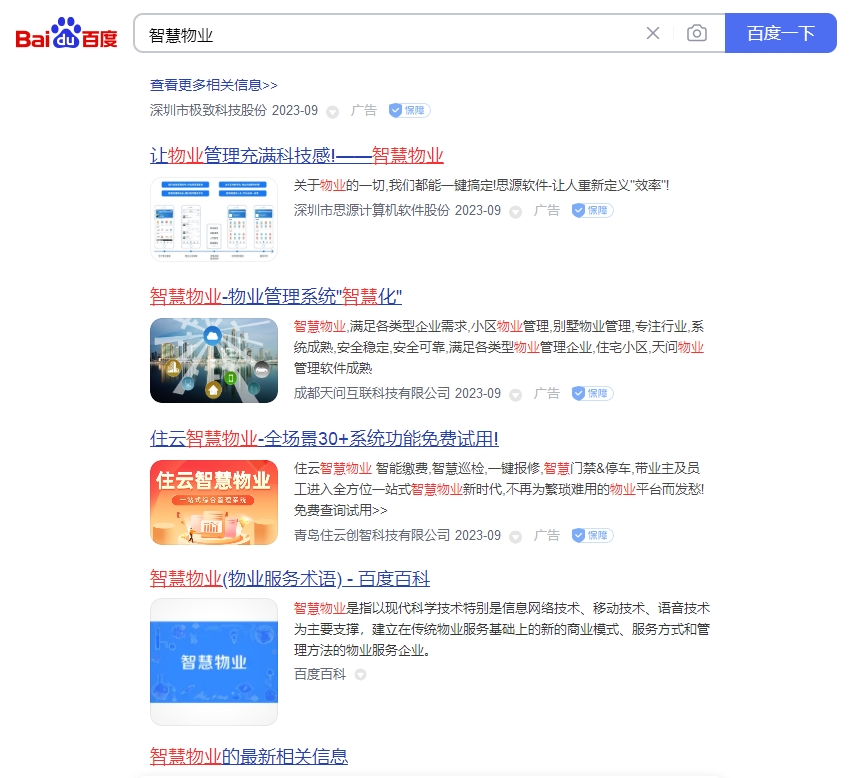The width and height of the screenshot is (856, 778).
Task: Click 深圳市思源计算机软件股份 source text
Action: click(x=372, y=210)
